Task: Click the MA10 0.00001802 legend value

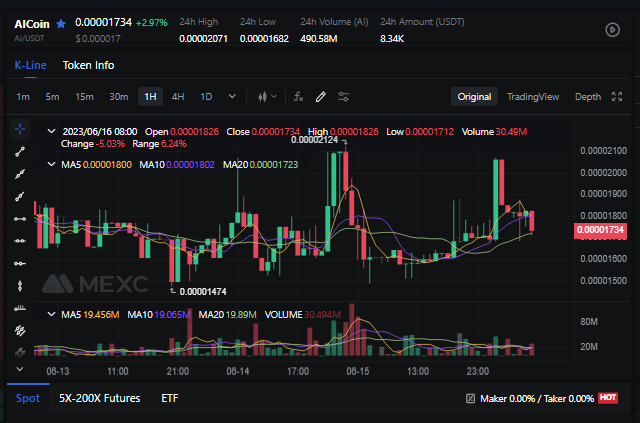Action: pos(190,165)
